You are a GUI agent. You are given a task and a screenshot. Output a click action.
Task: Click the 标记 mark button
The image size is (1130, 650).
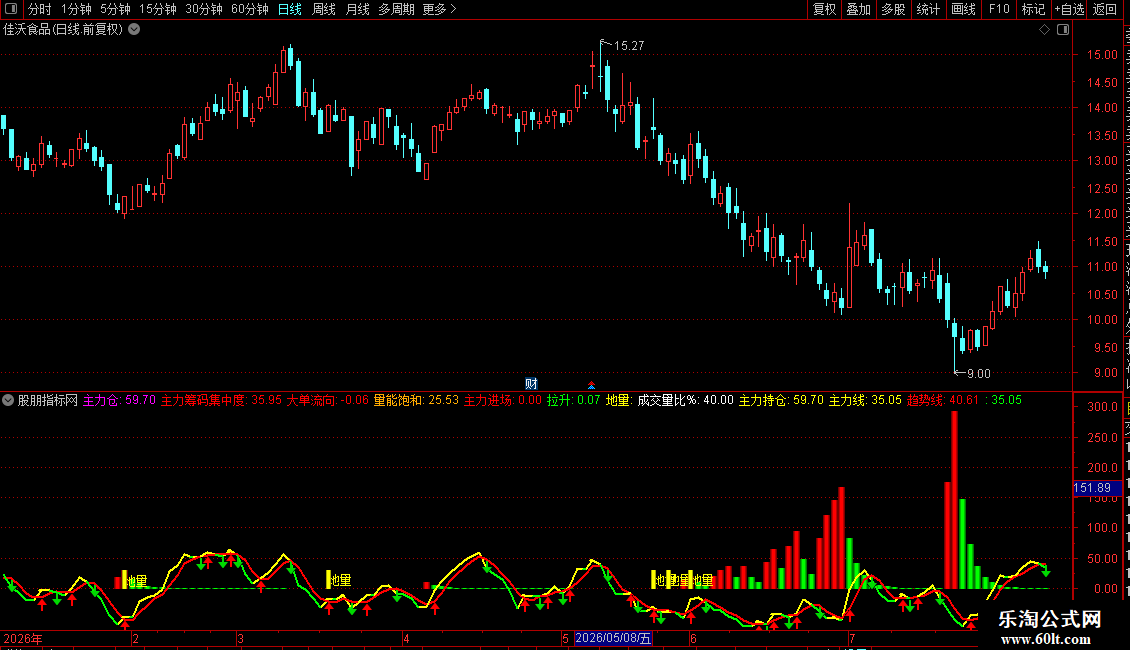point(1033,9)
